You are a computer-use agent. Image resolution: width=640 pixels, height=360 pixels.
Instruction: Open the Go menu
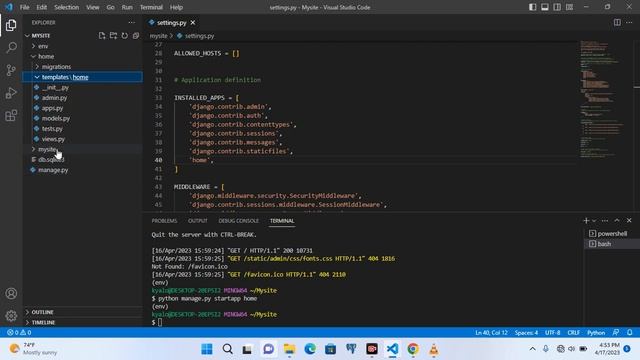(x=111, y=7)
